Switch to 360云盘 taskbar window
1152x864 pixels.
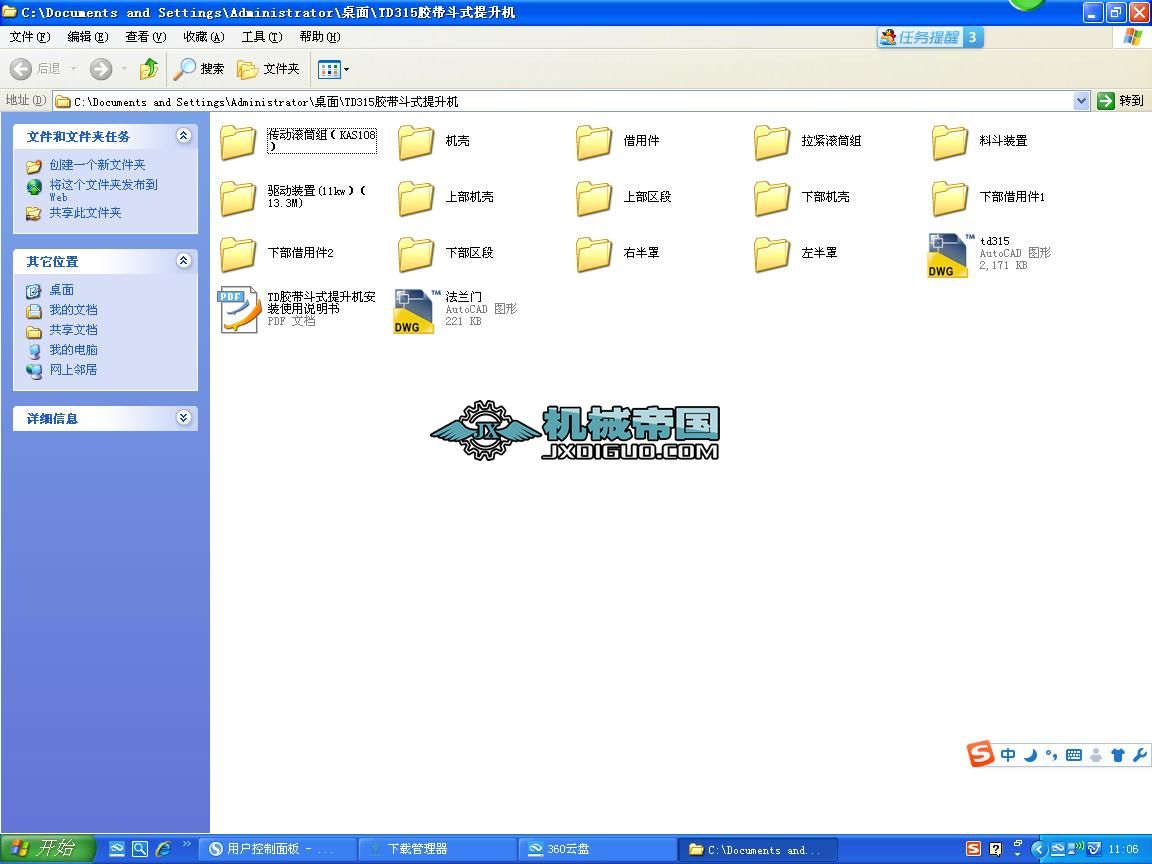click(597, 849)
